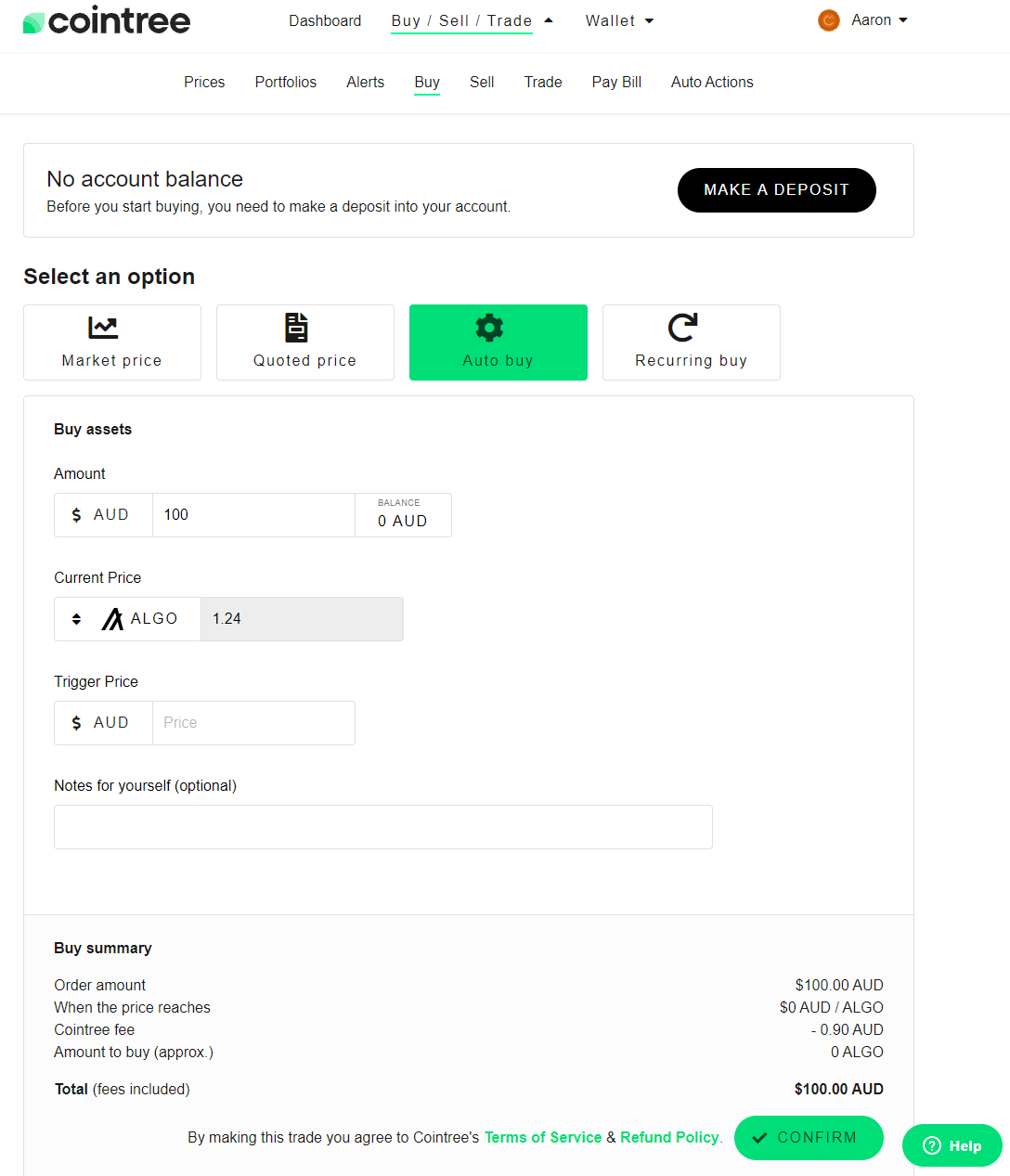Open the Refund Policy link

click(669, 1138)
